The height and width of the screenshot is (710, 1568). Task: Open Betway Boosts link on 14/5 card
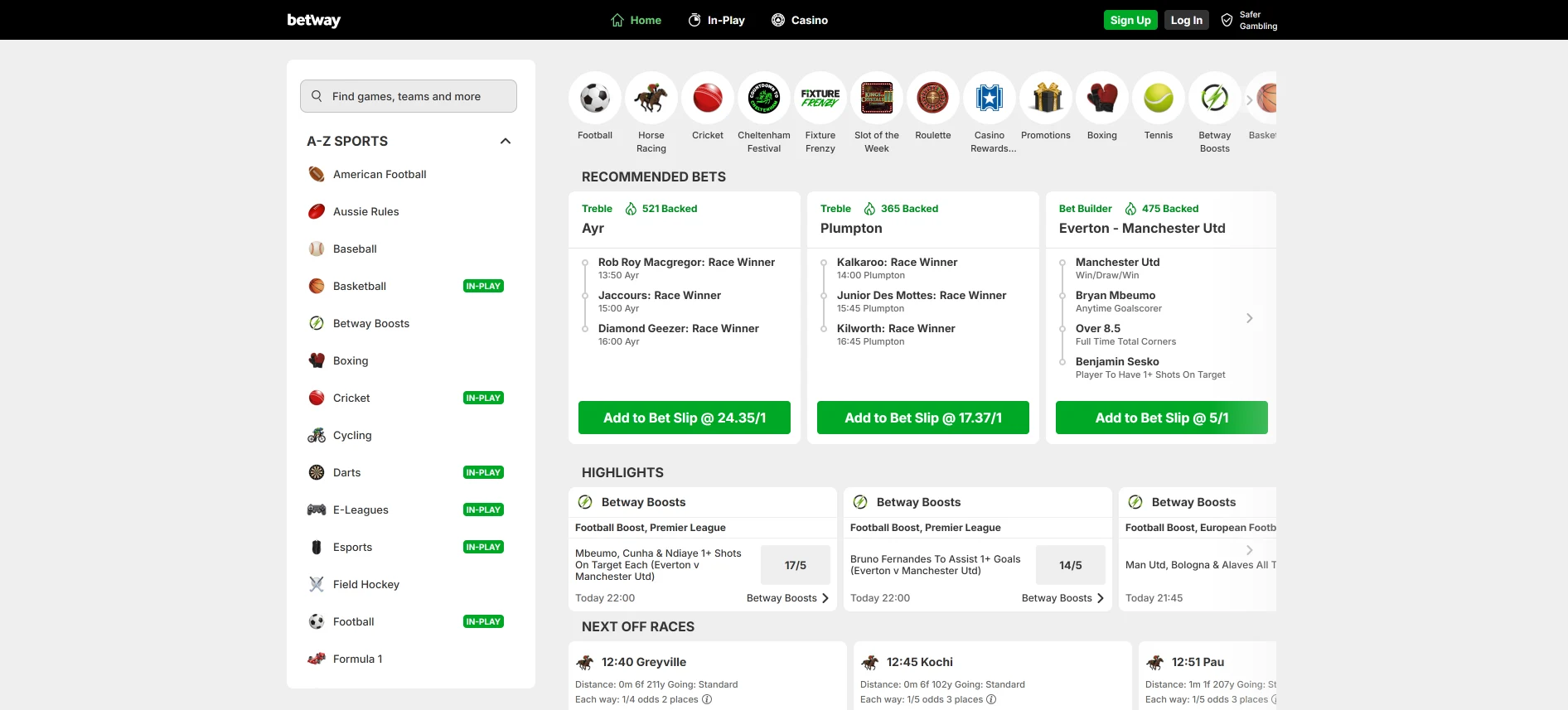(1062, 598)
